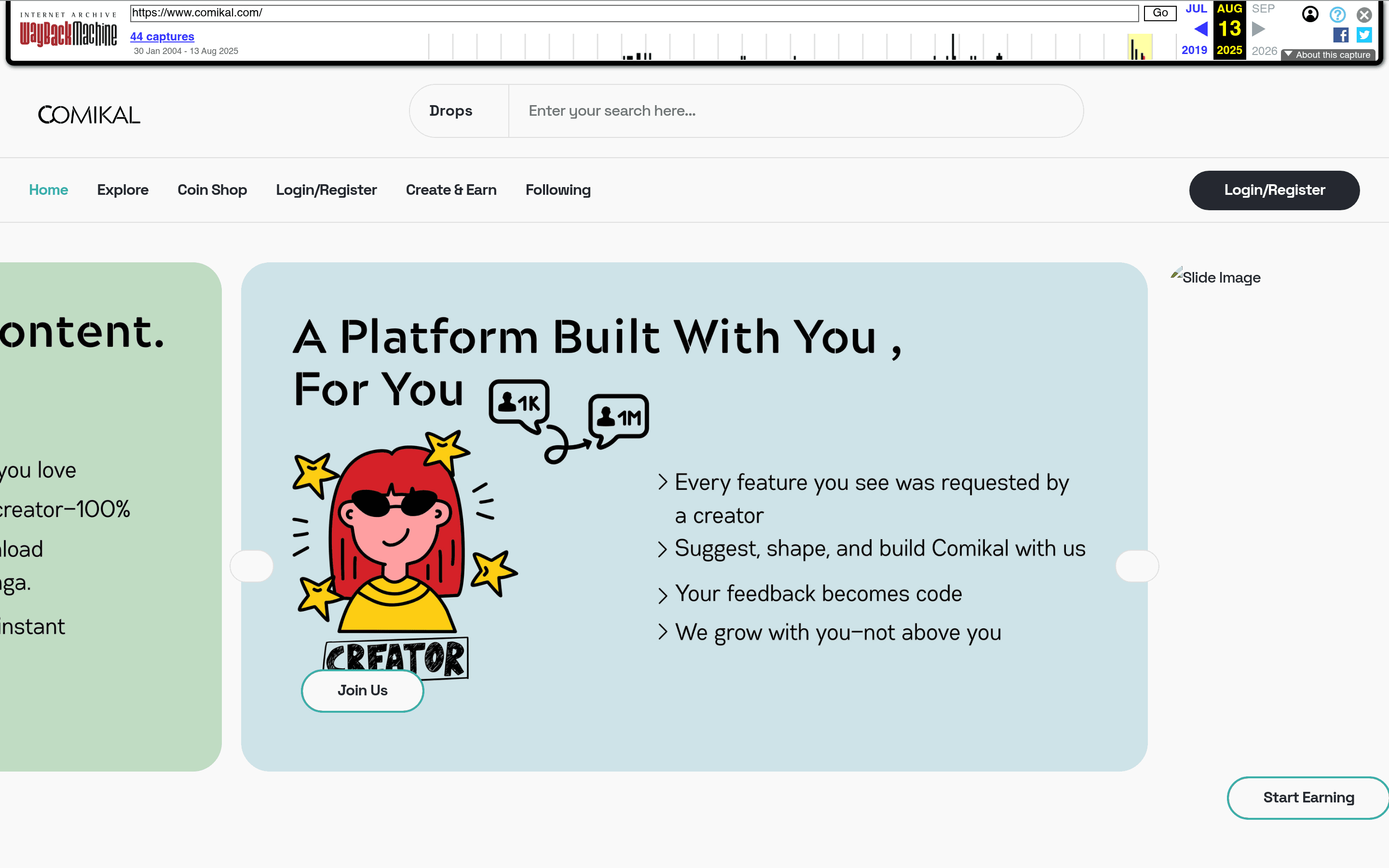Screen dimensions: 1389x868
Task: Click the previous capture blue arrow
Action: (1201, 29)
